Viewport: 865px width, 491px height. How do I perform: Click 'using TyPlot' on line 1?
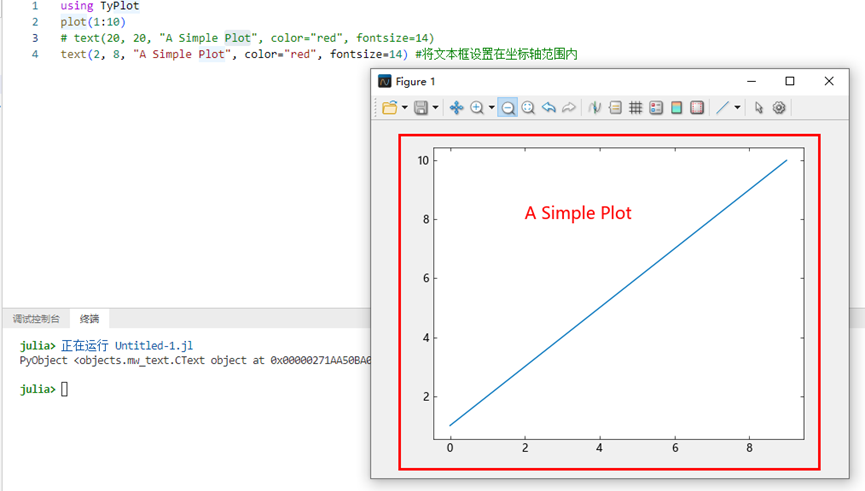click(x=100, y=6)
